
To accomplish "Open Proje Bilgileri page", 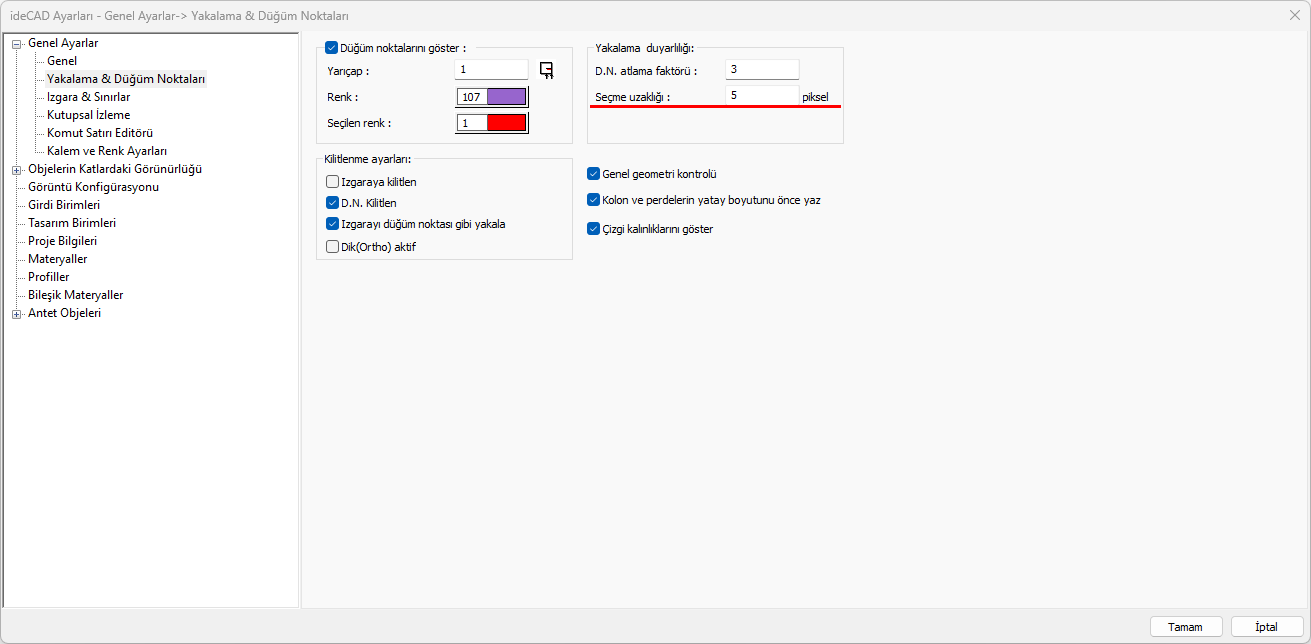I will 62,241.
